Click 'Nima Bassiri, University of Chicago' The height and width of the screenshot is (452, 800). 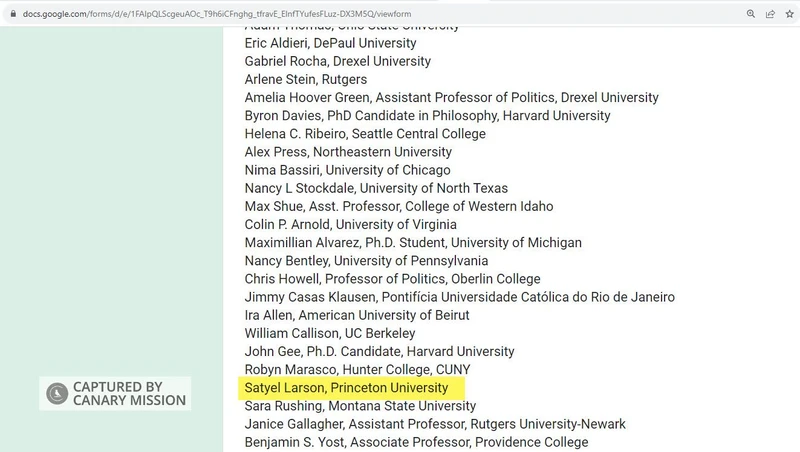[x=347, y=170]
